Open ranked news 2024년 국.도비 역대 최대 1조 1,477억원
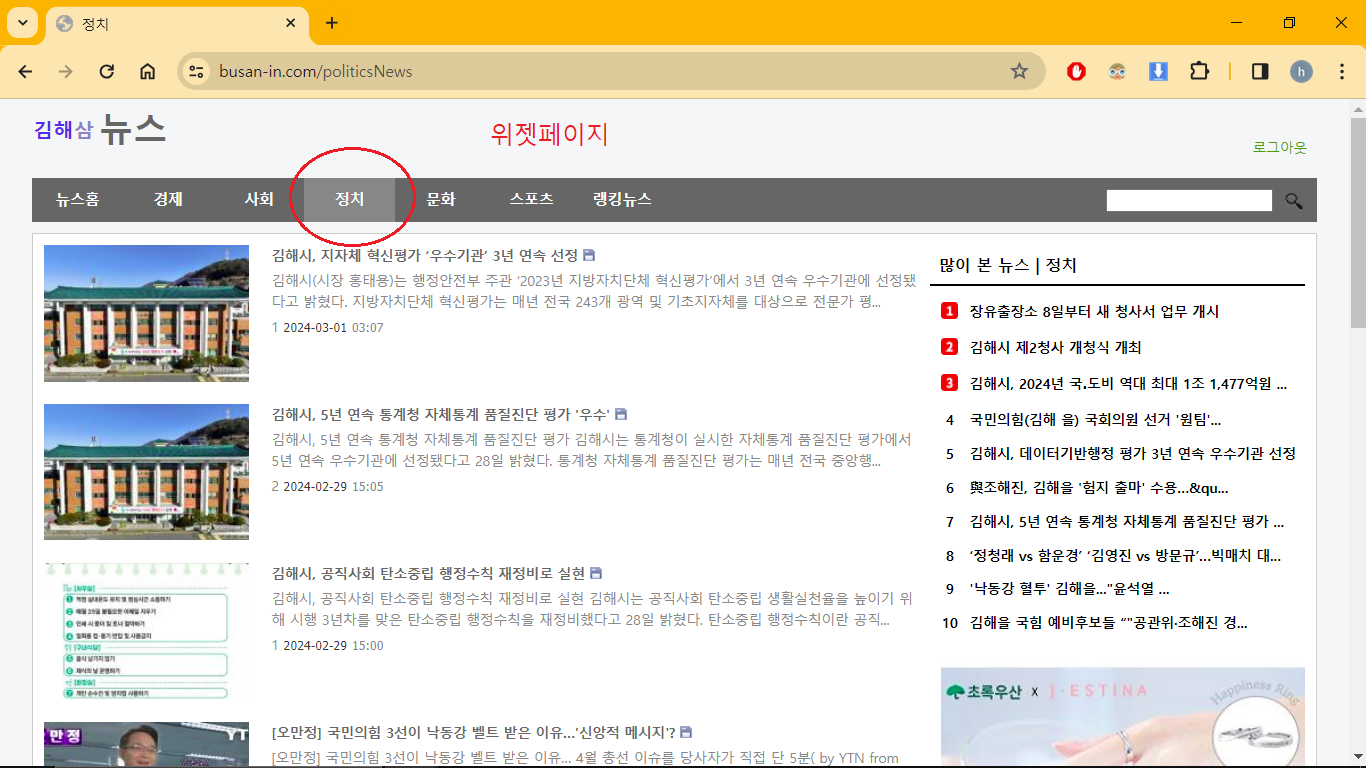1366x768 pixels. pyautogui.click(x=1128, y=383)
